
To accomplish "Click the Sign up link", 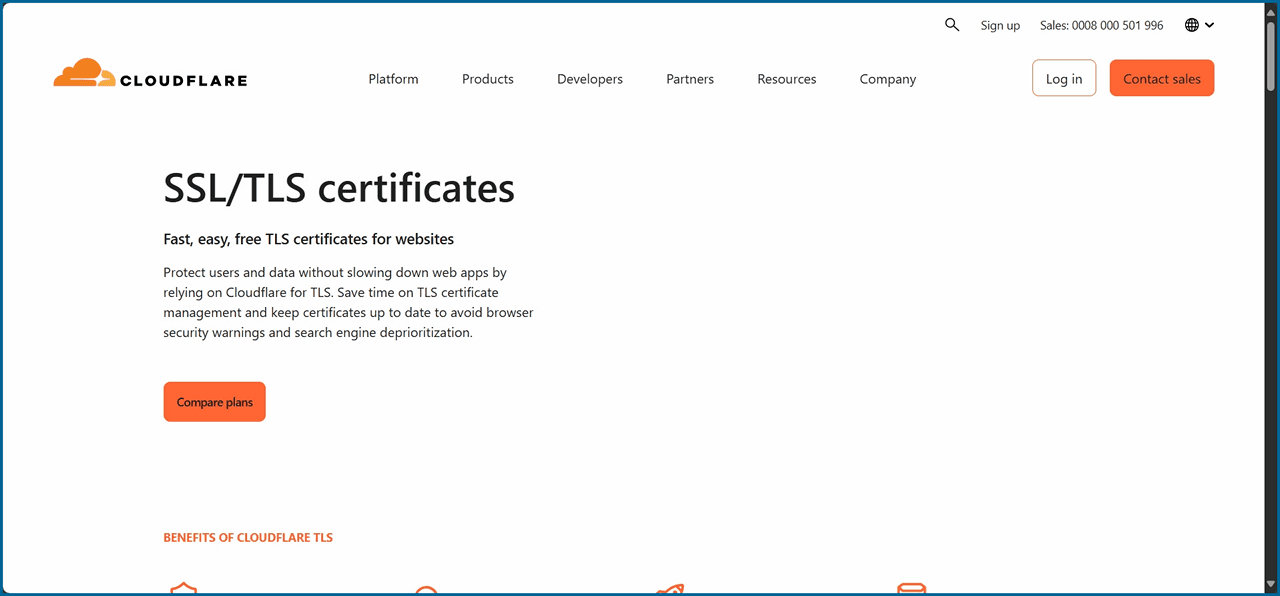I will (x=1000, y=25).
